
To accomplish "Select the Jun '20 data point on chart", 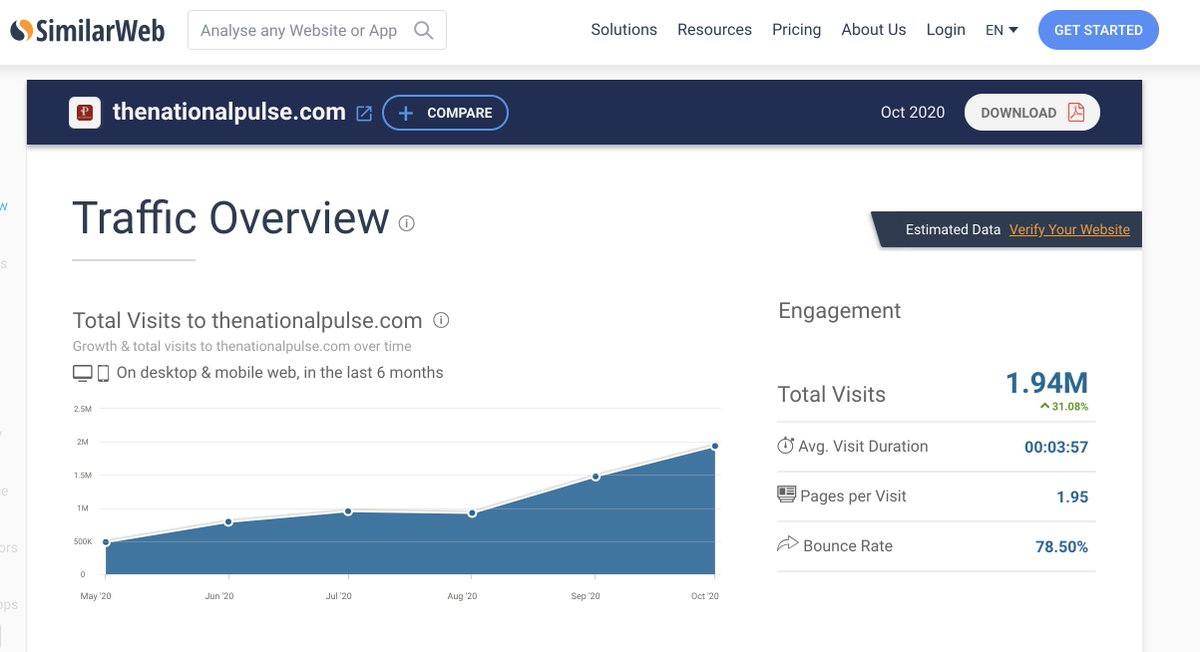I will click(229, 522).
